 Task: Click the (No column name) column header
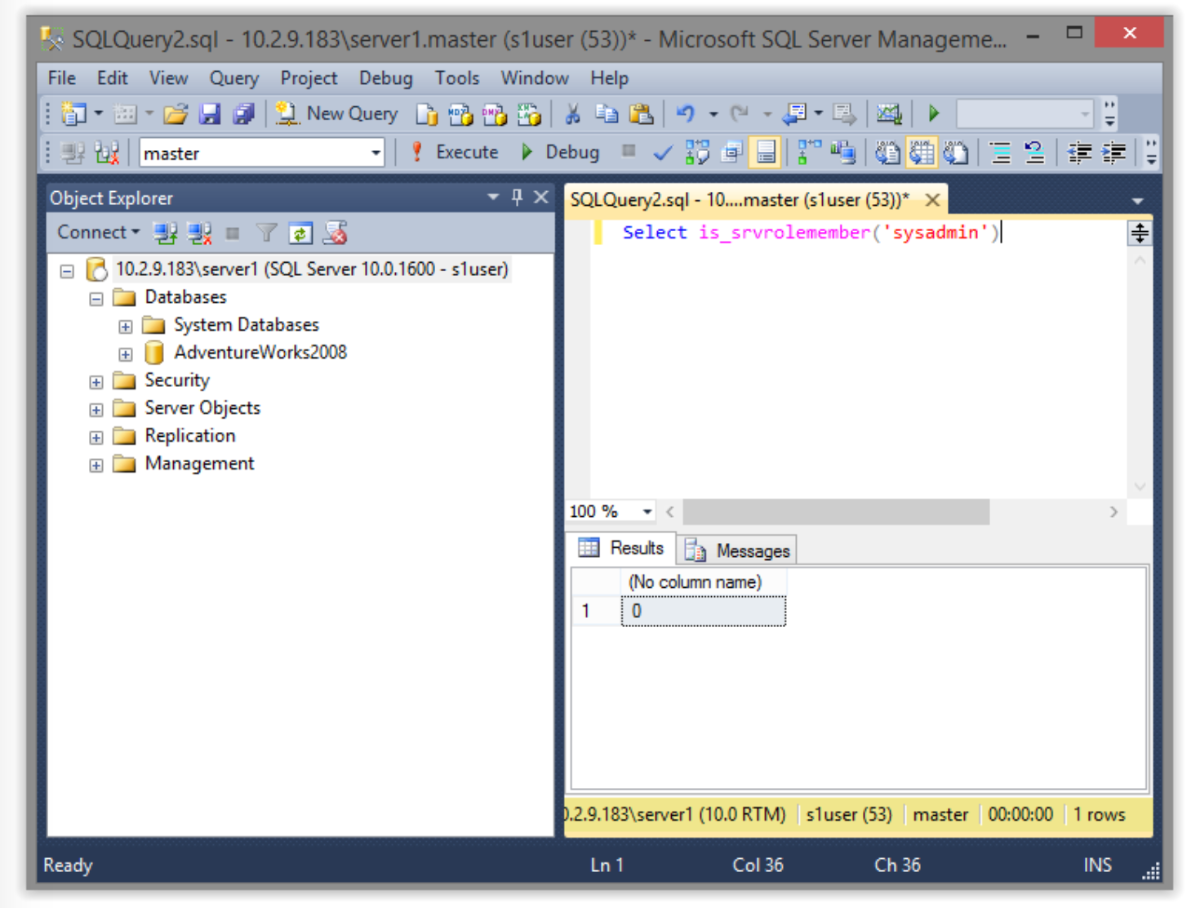(x=704, y=582)
